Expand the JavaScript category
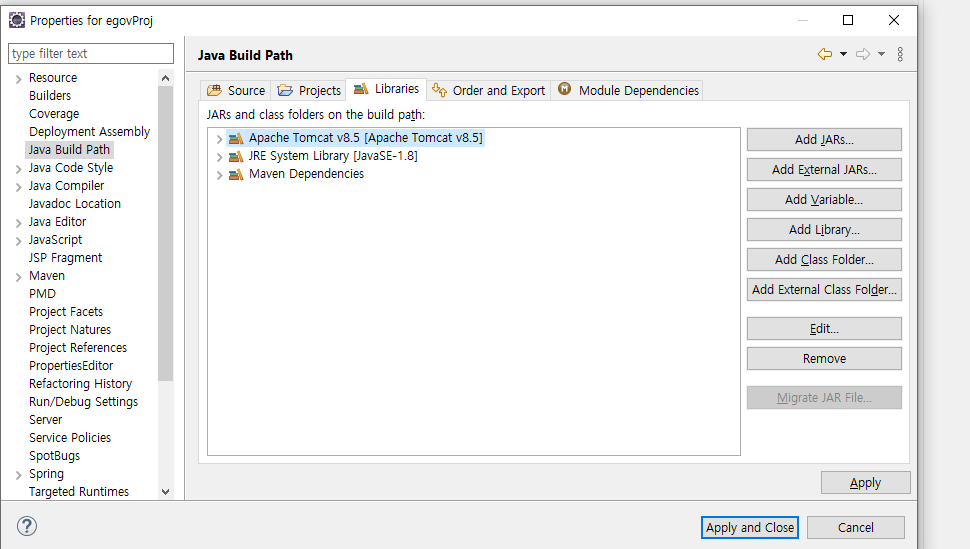Image resolution: width=970 pixels, height=549 pixels. 19,241
